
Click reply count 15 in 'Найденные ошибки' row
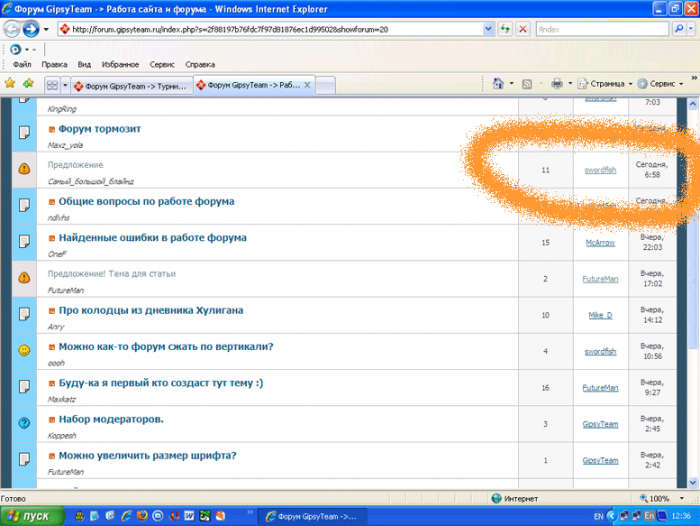[x=546, y=243]
